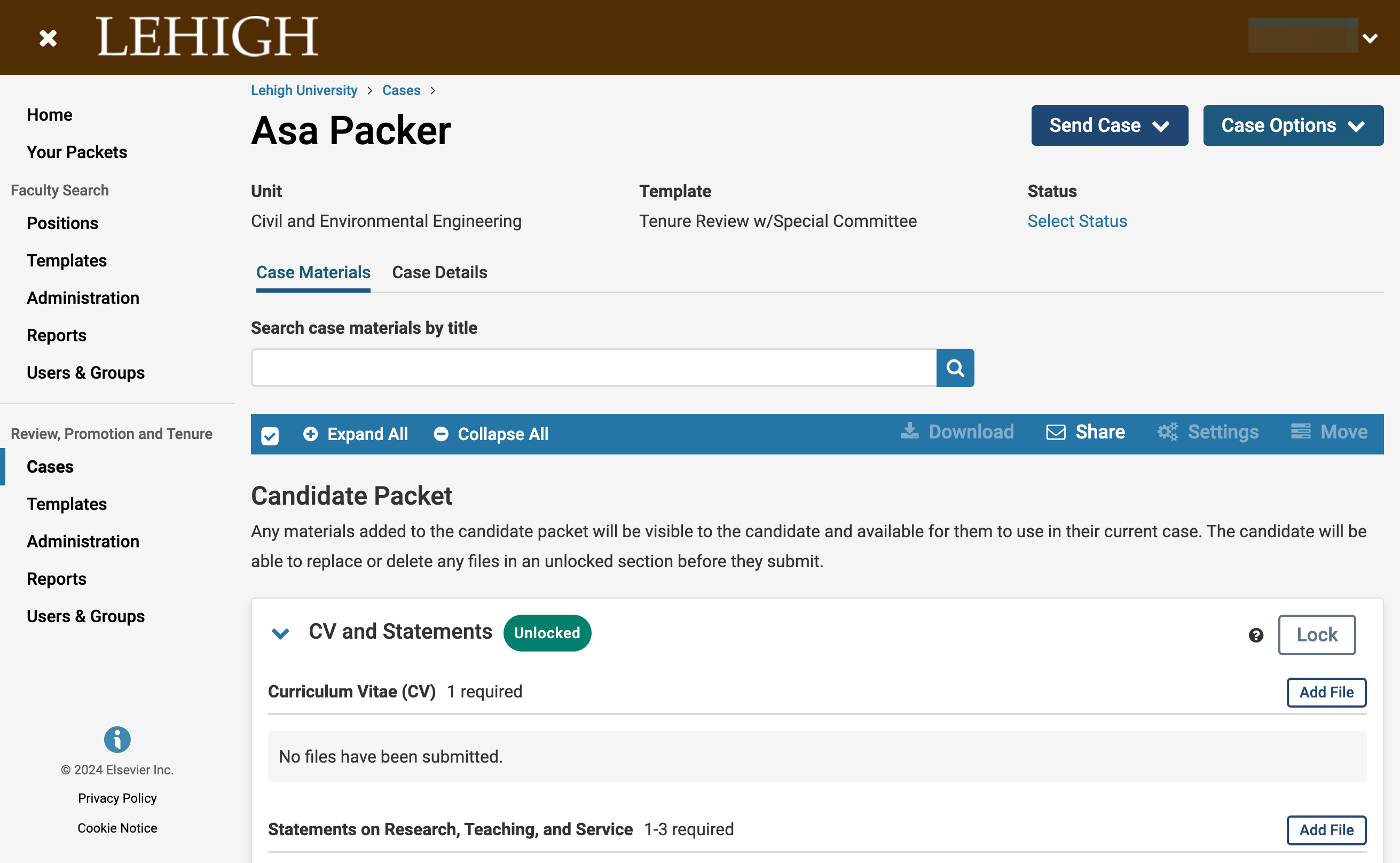The image size is (1400, 863).
Task: Click the search case materials input field
Action: tap(594, 368)
